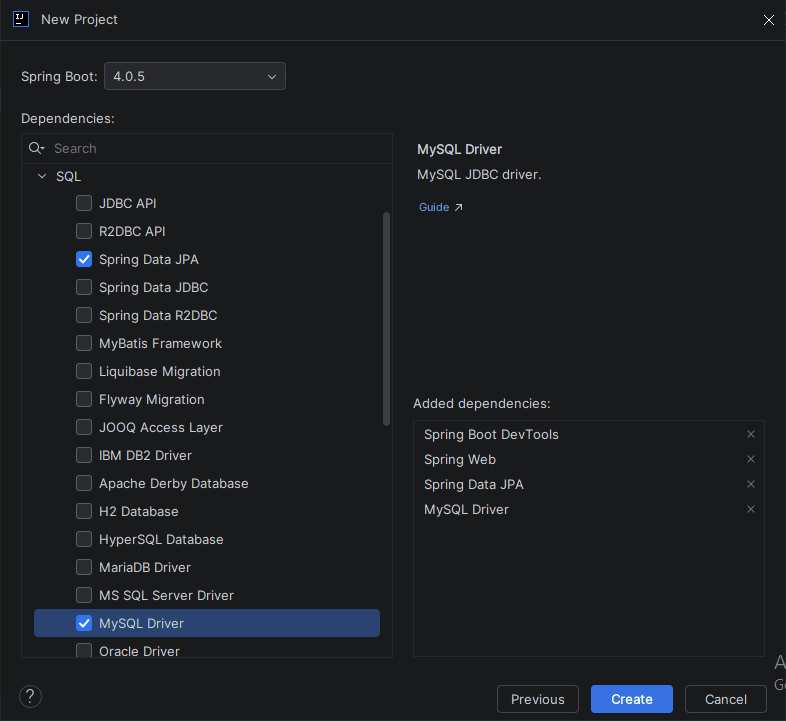Remove Spring Web from added dependencies

pyautogui.click(x=751, y=459)
